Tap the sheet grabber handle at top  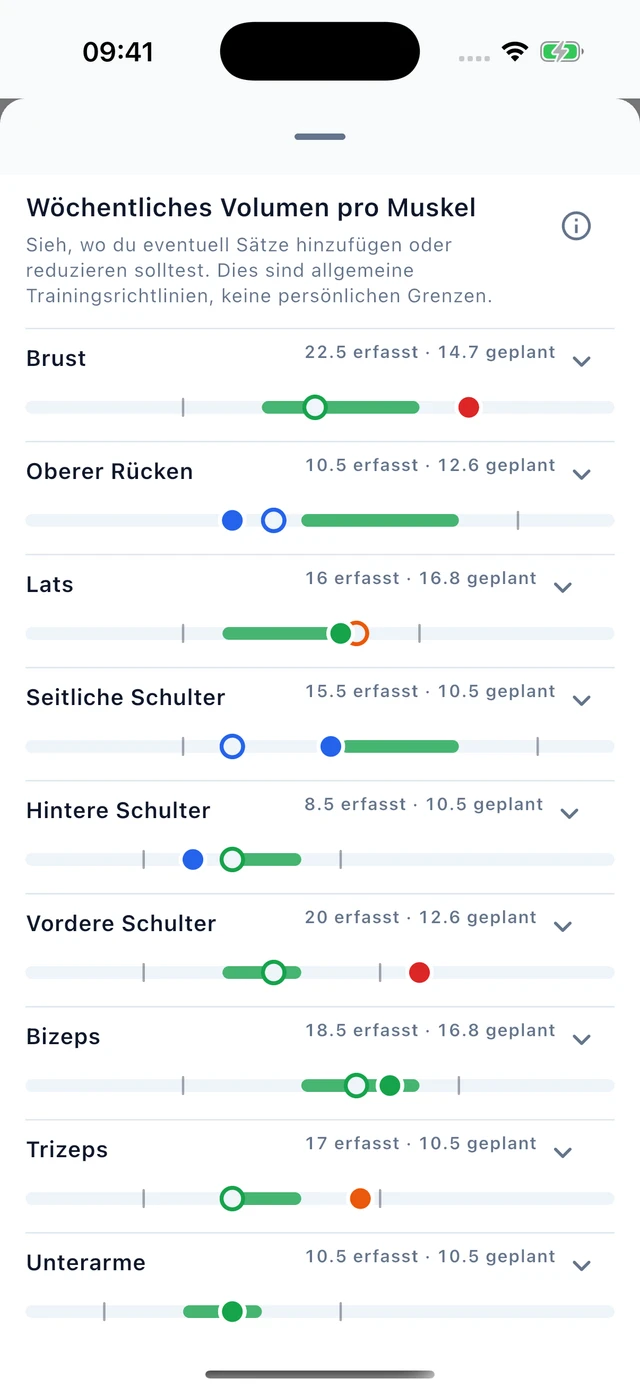coord(320,137)
